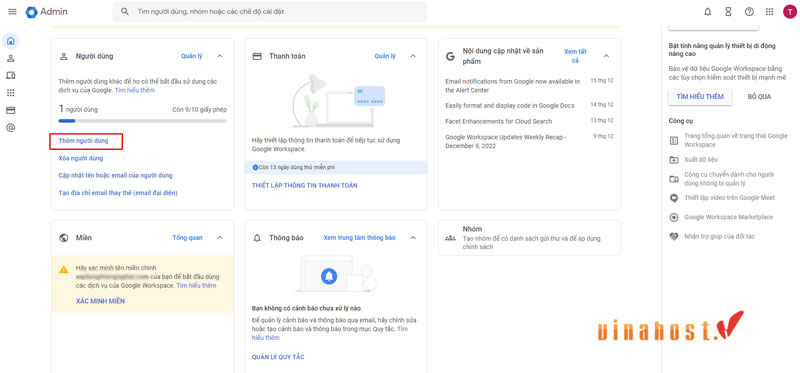The image size is (800, 373).
Task: Collapse the Người dùng card
Action: click(x=220, y=56)
